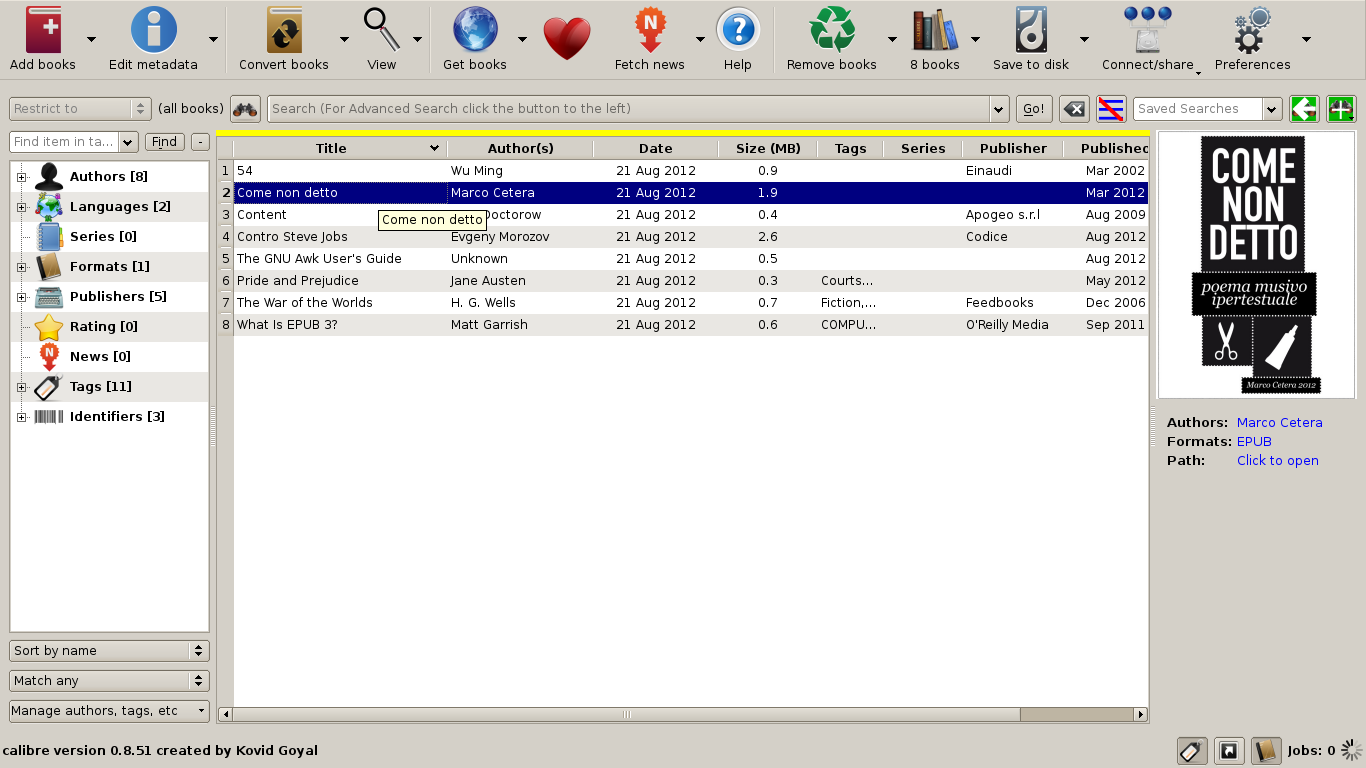This screenshot has height=768, width=1366.
Task: Select the Rating [0] category
Action: [103, 327]
